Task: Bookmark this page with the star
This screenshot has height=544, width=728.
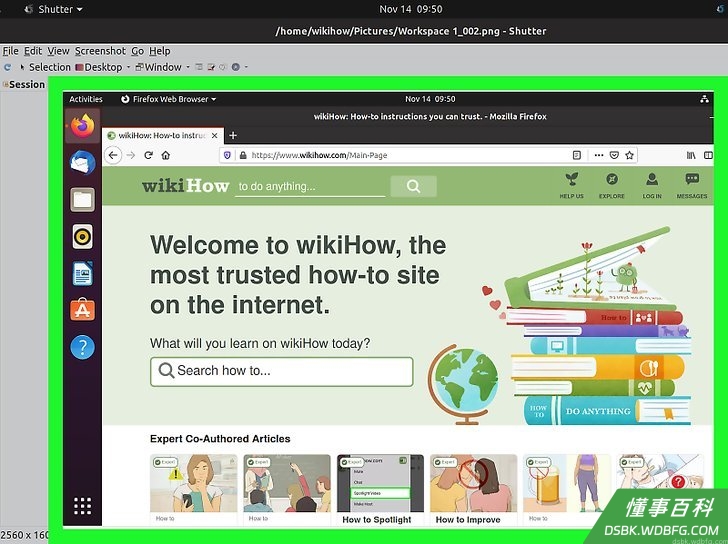Action: point(630,155)
